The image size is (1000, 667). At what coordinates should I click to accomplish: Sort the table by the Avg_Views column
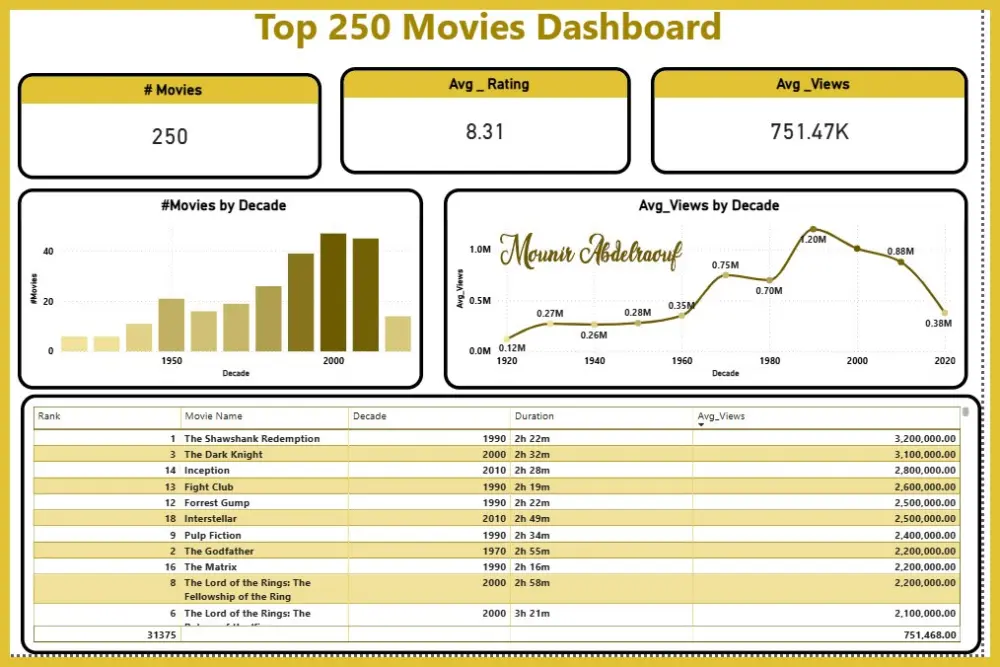click(x=721, y=416)
